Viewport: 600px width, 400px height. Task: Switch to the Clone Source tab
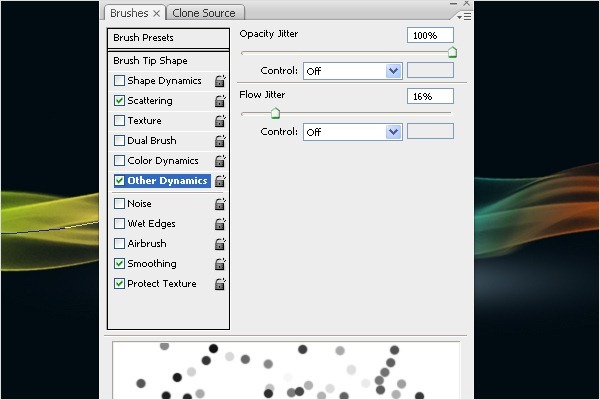click(x=204, y=13)
